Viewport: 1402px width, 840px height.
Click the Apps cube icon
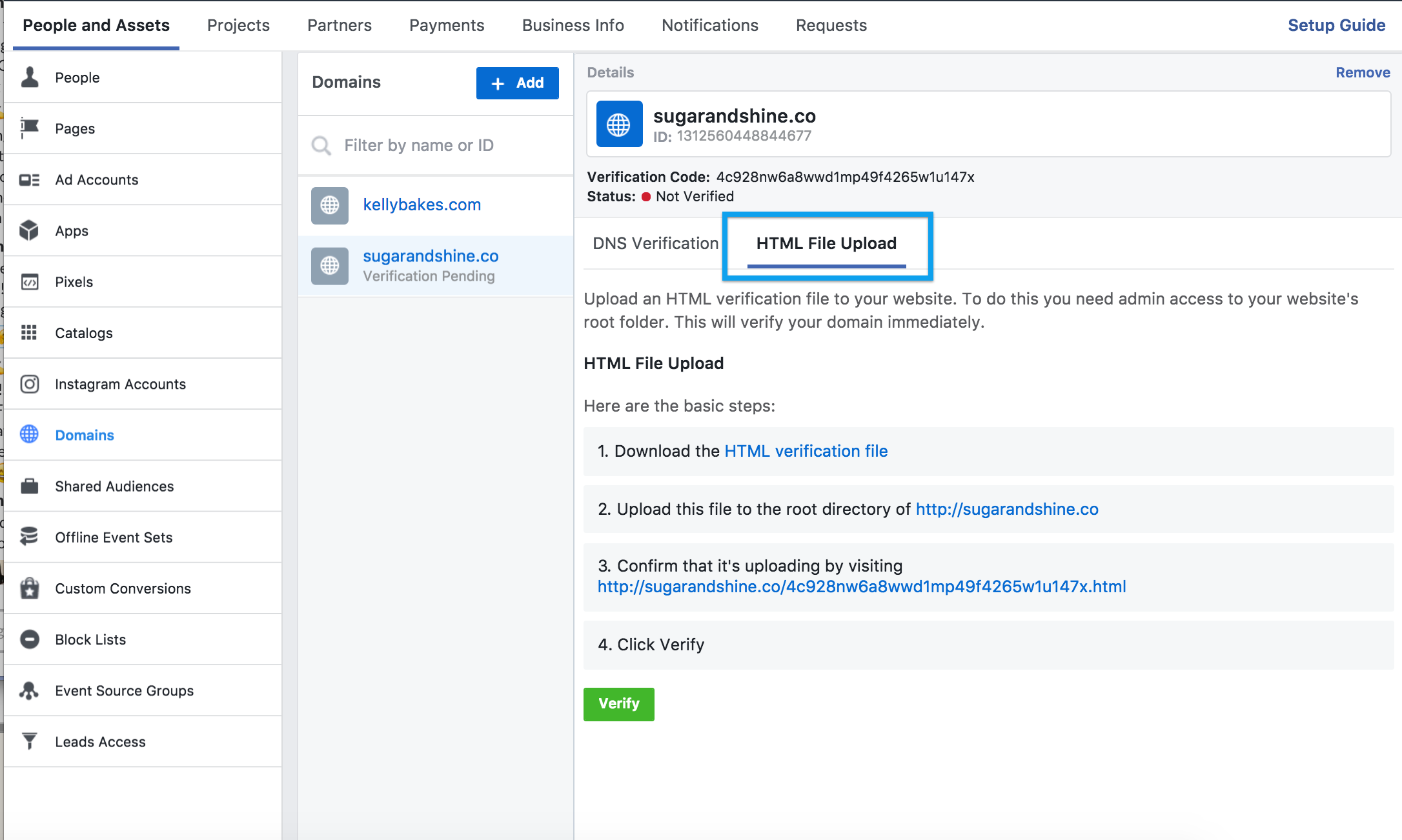pyautogui.click(x=30, y=230)
